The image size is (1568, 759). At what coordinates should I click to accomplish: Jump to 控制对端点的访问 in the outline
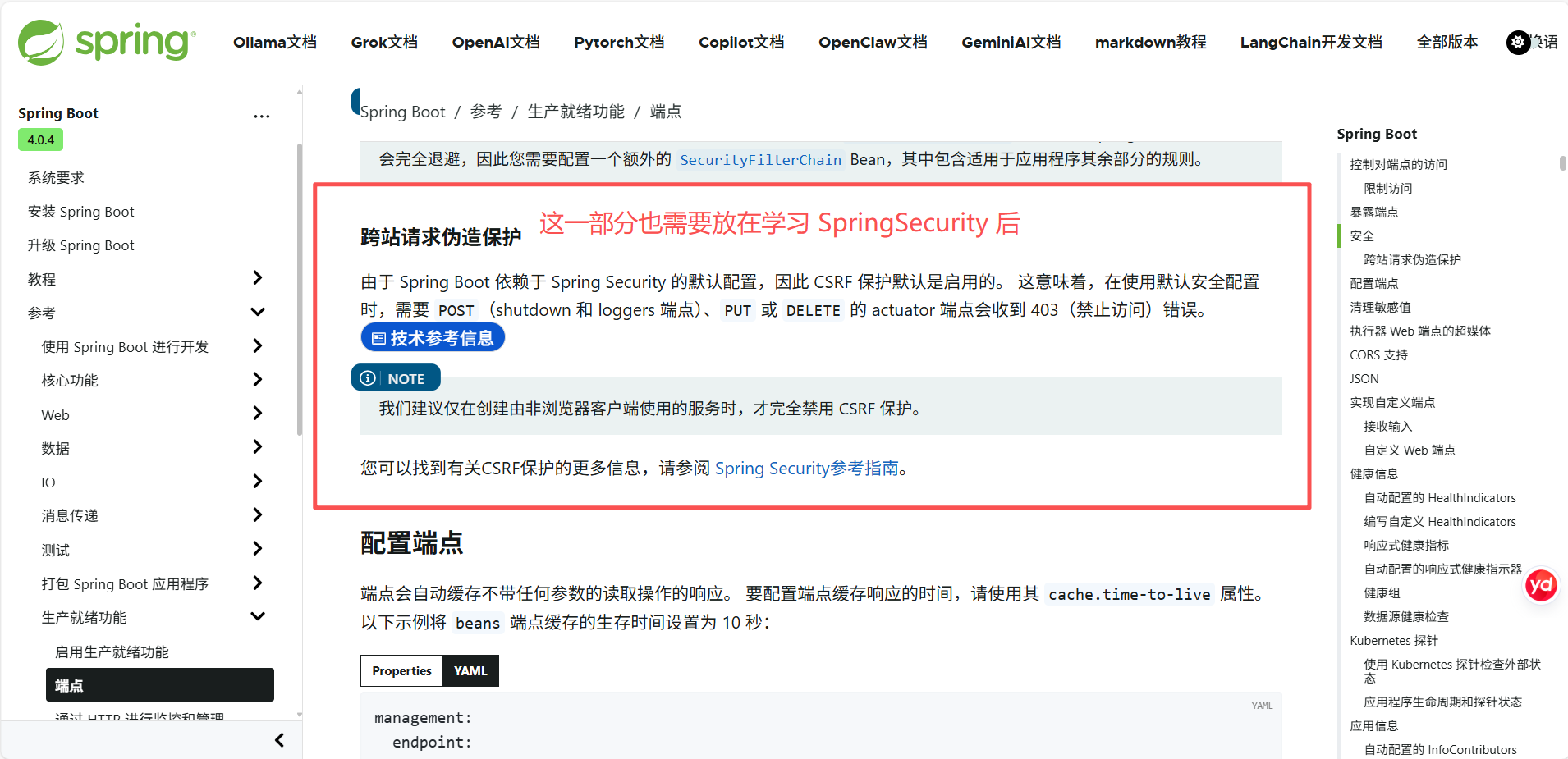(1398, 164)
